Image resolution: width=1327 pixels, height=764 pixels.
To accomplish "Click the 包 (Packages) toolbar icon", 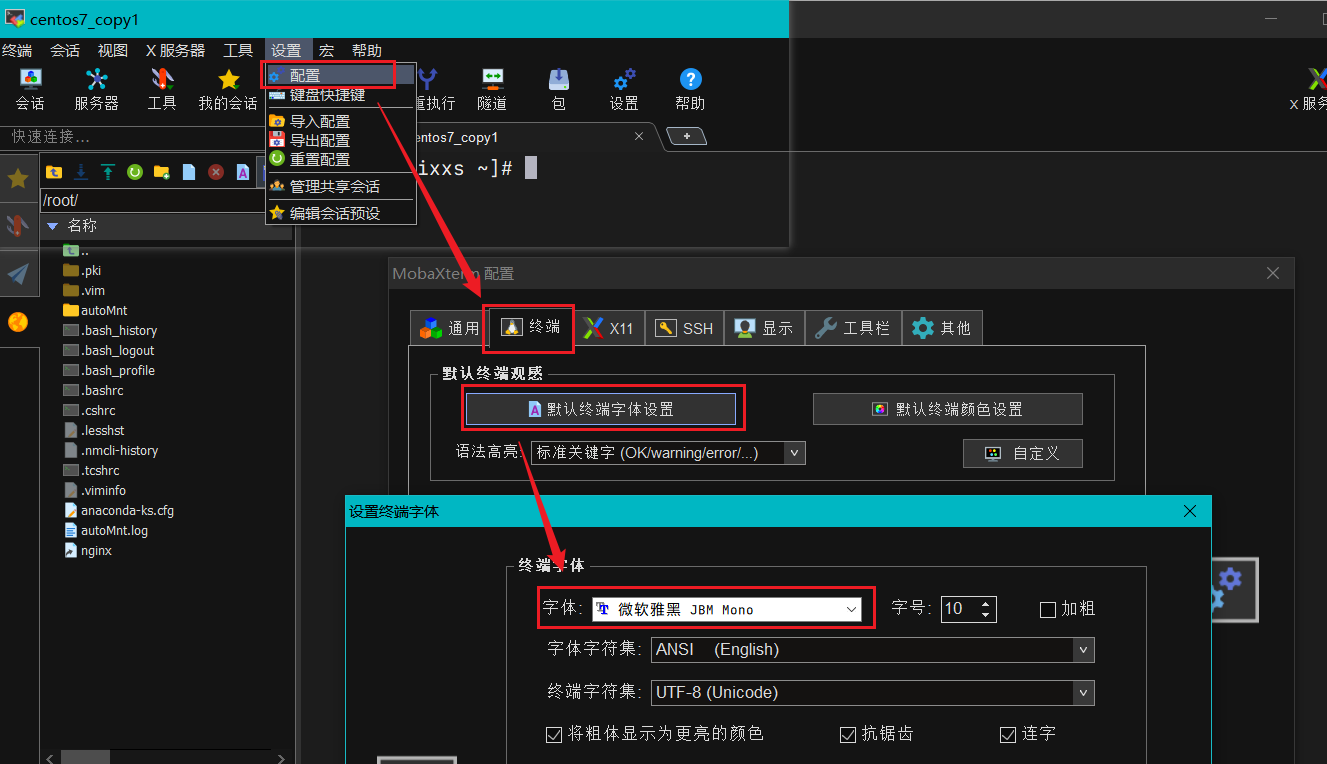I will (x=559, y=89).
